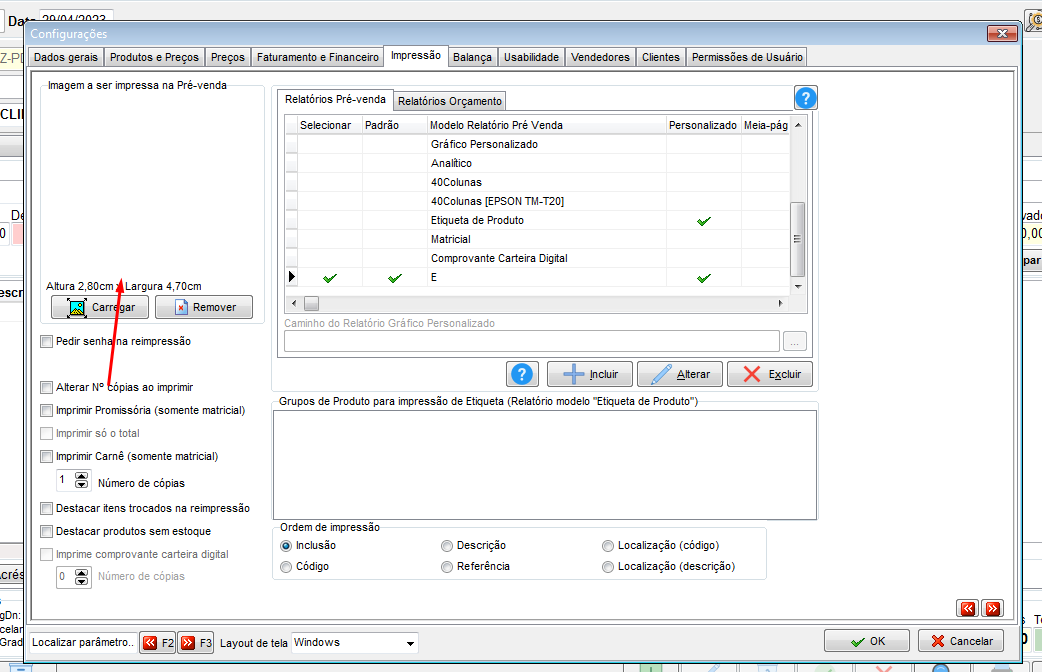Screen dimensions: 1042x672
Task: Click Personalizado check of report E
Action: click(x=704, y=278)
